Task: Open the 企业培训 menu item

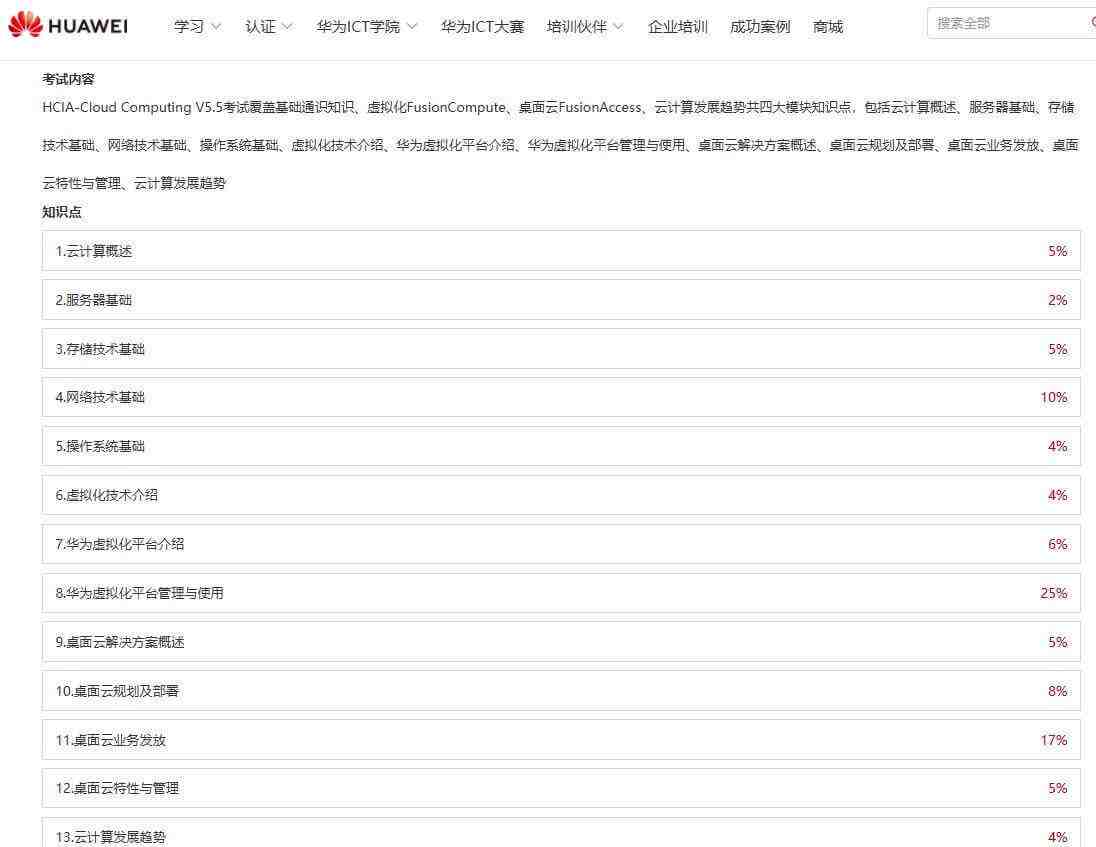Action: pyautogui.click(x=677, y=27)
